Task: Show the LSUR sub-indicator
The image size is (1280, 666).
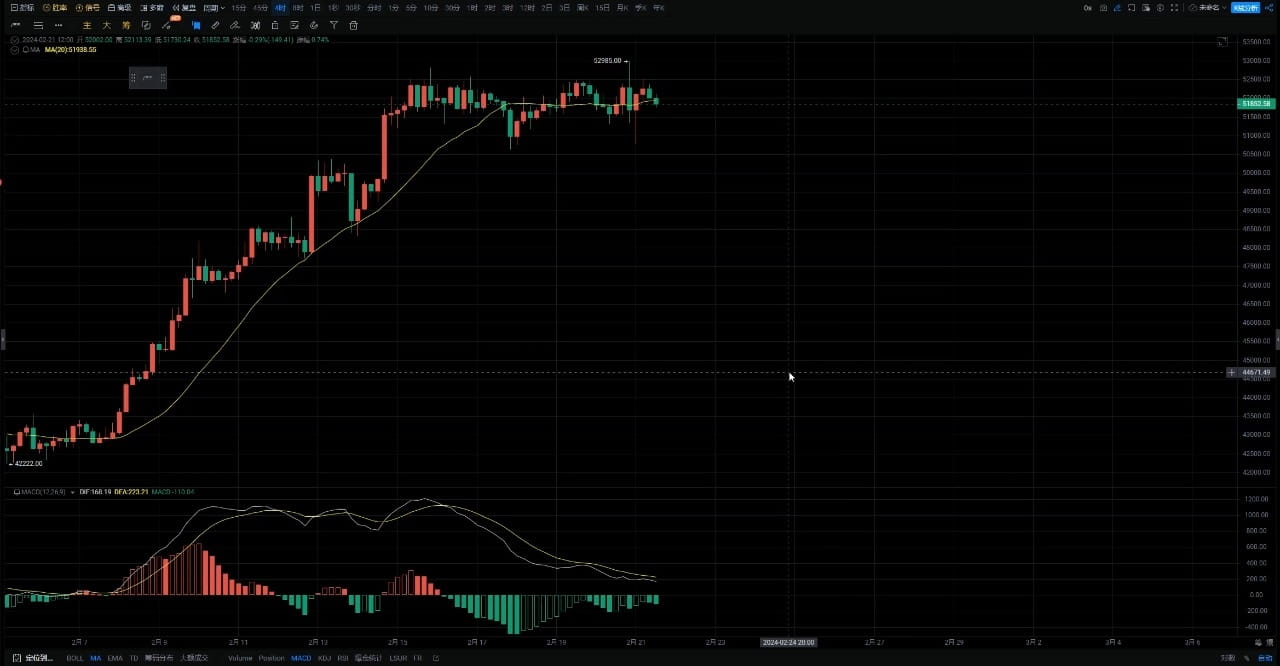Action: tap(398, 658)
